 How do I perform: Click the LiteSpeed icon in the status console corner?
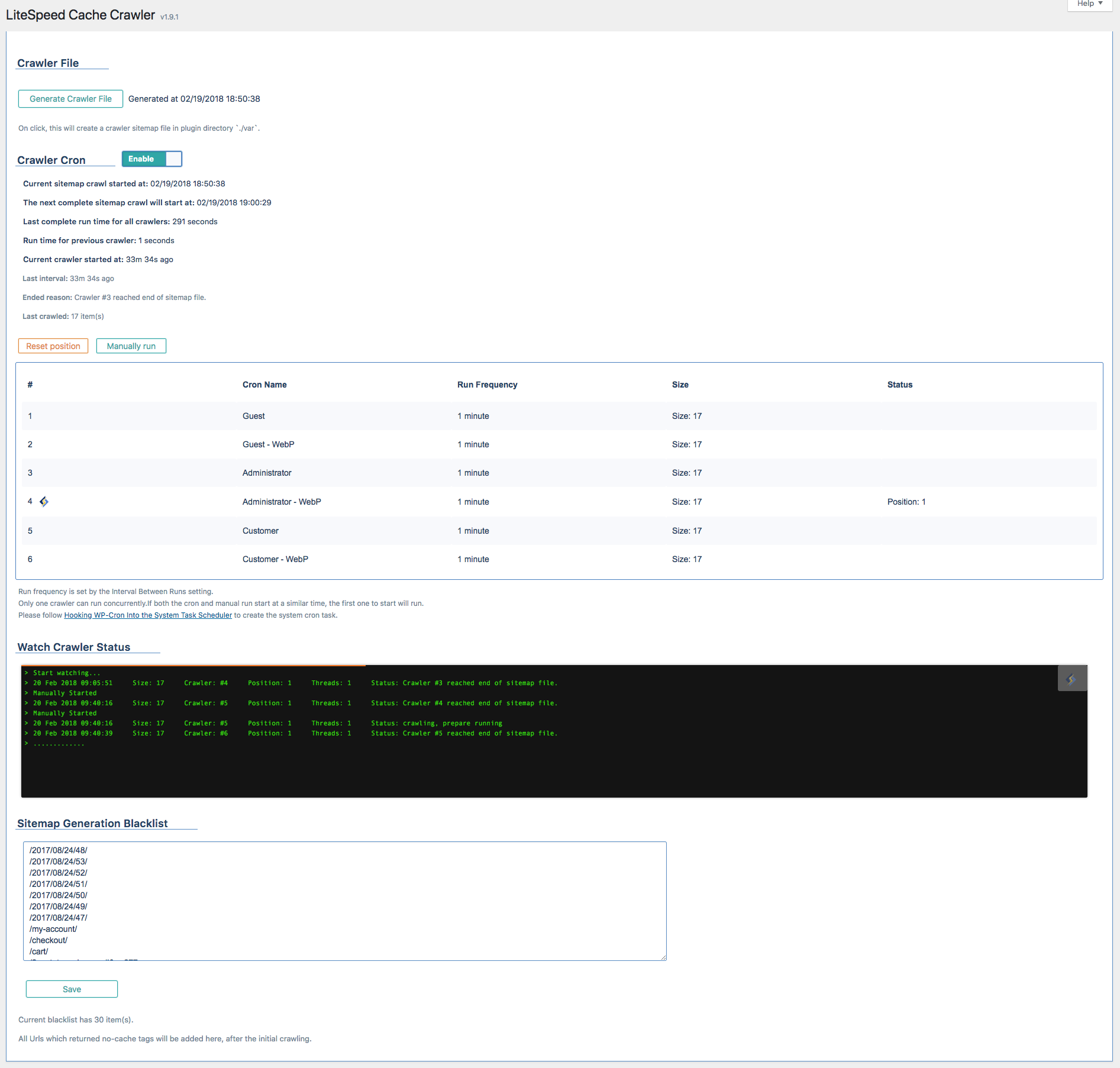(x=1071, y=679)
